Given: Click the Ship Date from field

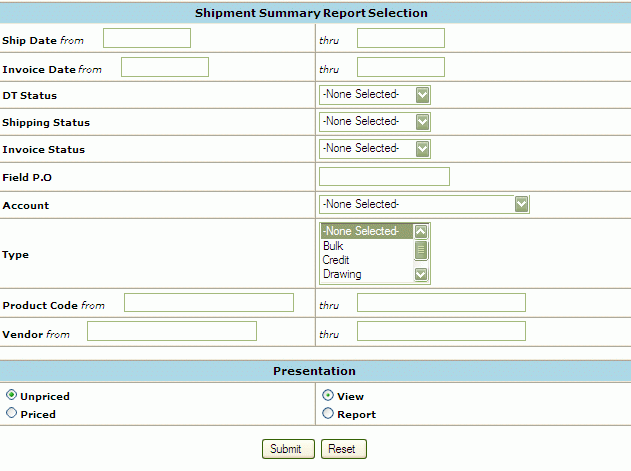Looking at the screenshot, I should [147, 38].
